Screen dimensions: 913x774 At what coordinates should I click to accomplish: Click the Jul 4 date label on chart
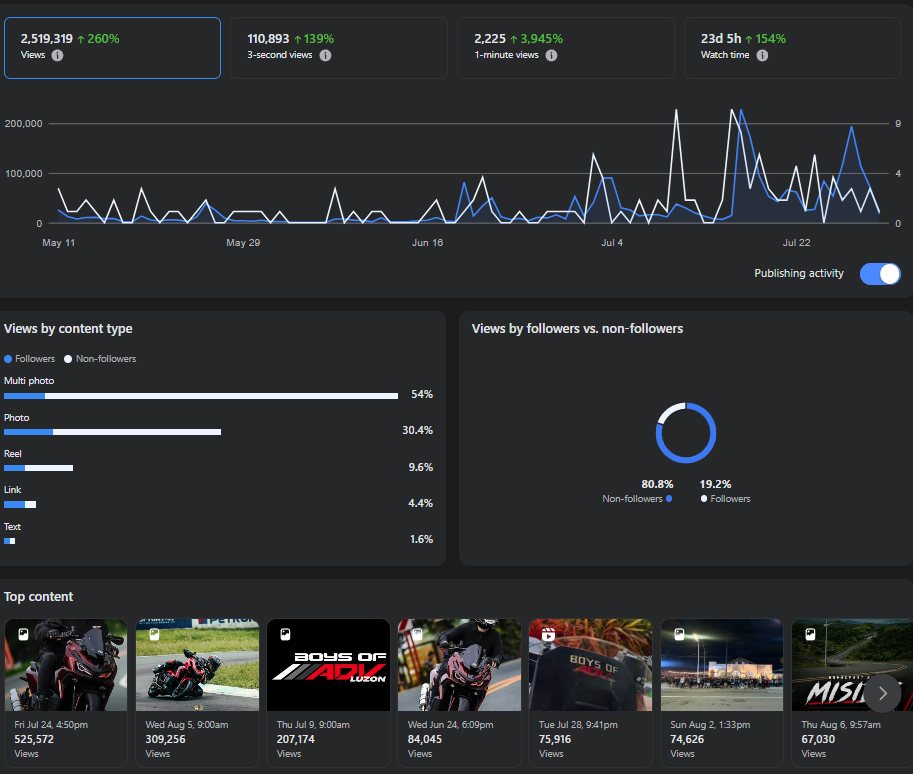[612, 243]
